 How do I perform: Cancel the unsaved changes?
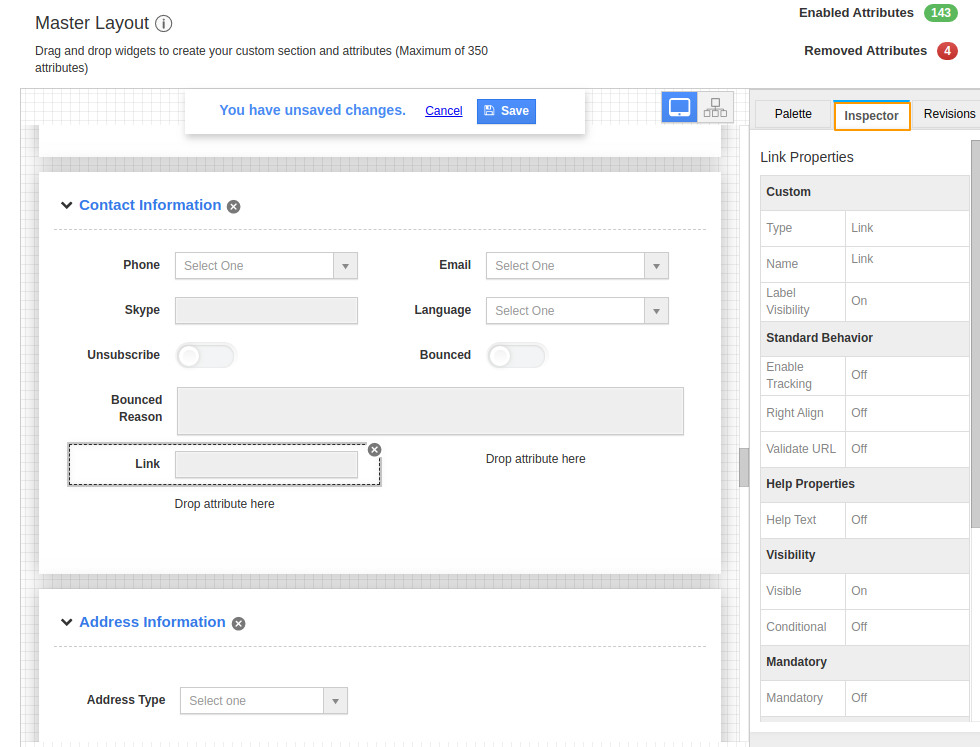coord(443,111)
